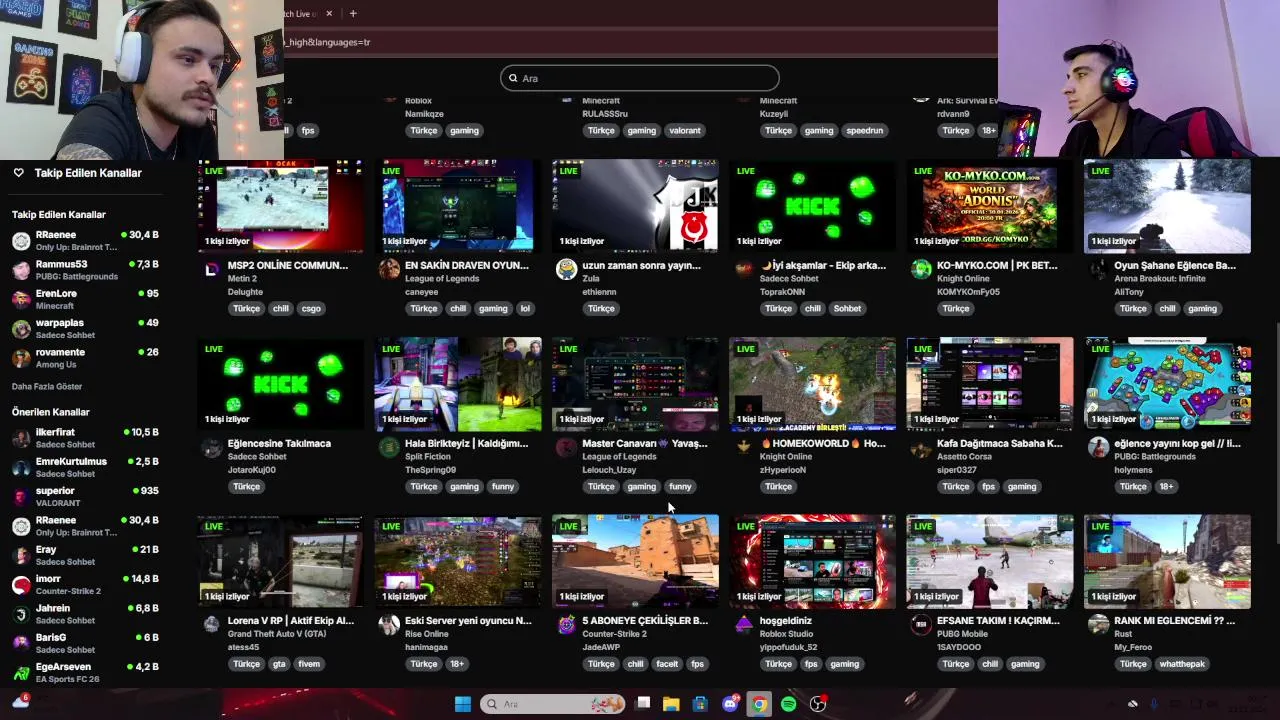Image resolution: width=1280 pixels, height=720 pixels.
Task: Open rovamente channel avatar in sidebar
Action: point(21,358)
